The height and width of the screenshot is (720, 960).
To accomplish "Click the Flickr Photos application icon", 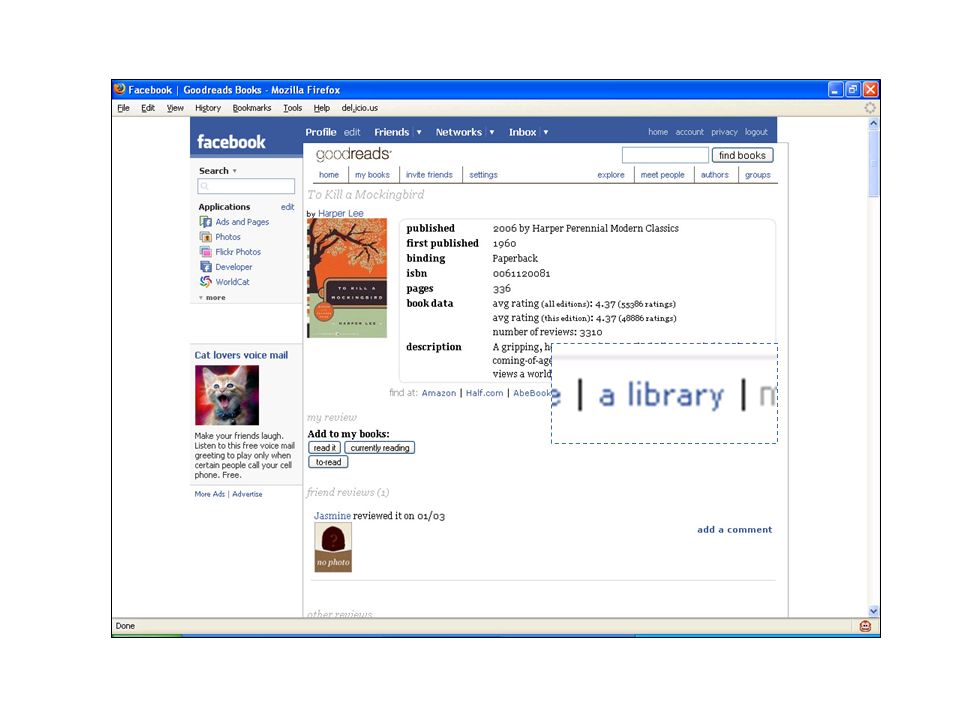I will click(x=206, y=252).
